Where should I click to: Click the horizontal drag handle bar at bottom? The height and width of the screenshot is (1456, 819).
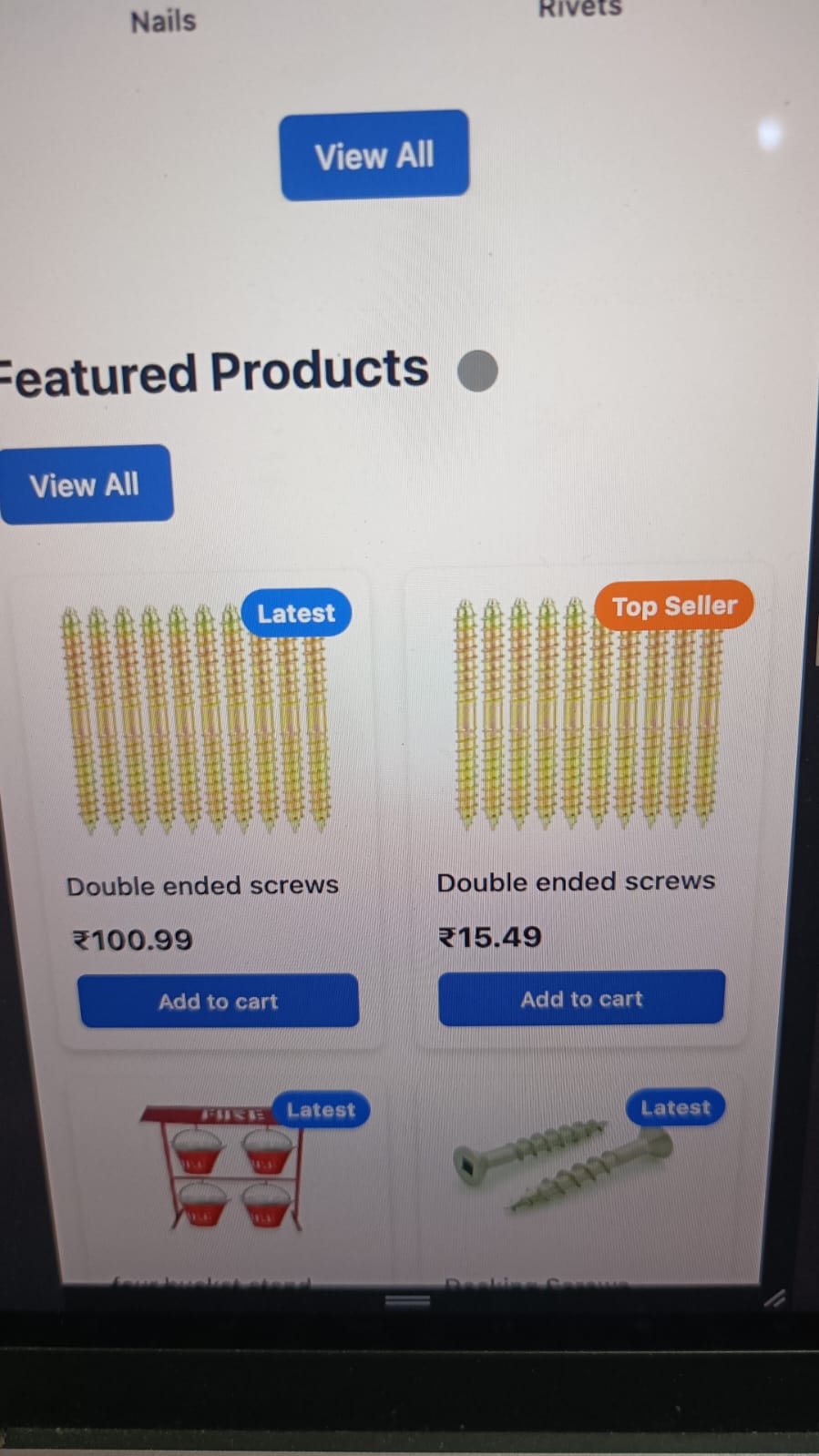(x=407, y=1300)
